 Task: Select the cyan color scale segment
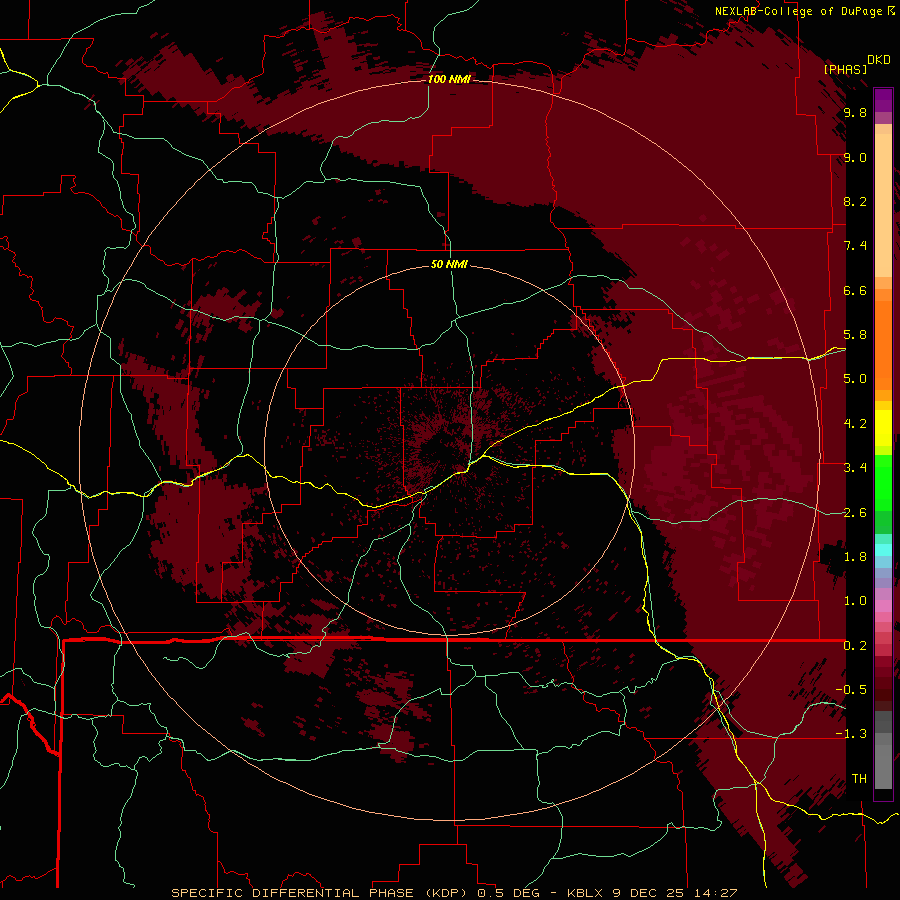[x=883, y=550]
